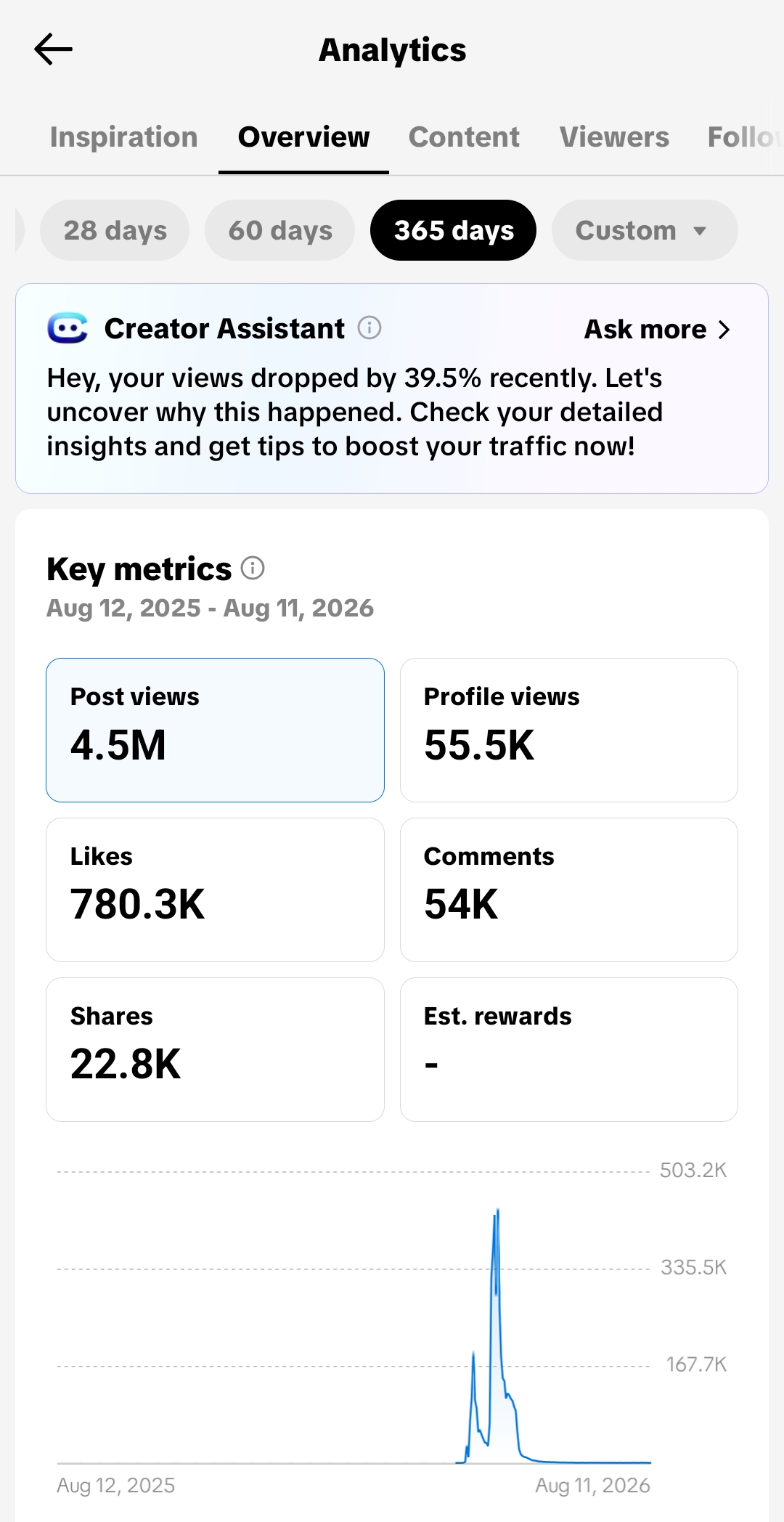Select the 60 days range
784x1522 pixels.
point(280,230)
